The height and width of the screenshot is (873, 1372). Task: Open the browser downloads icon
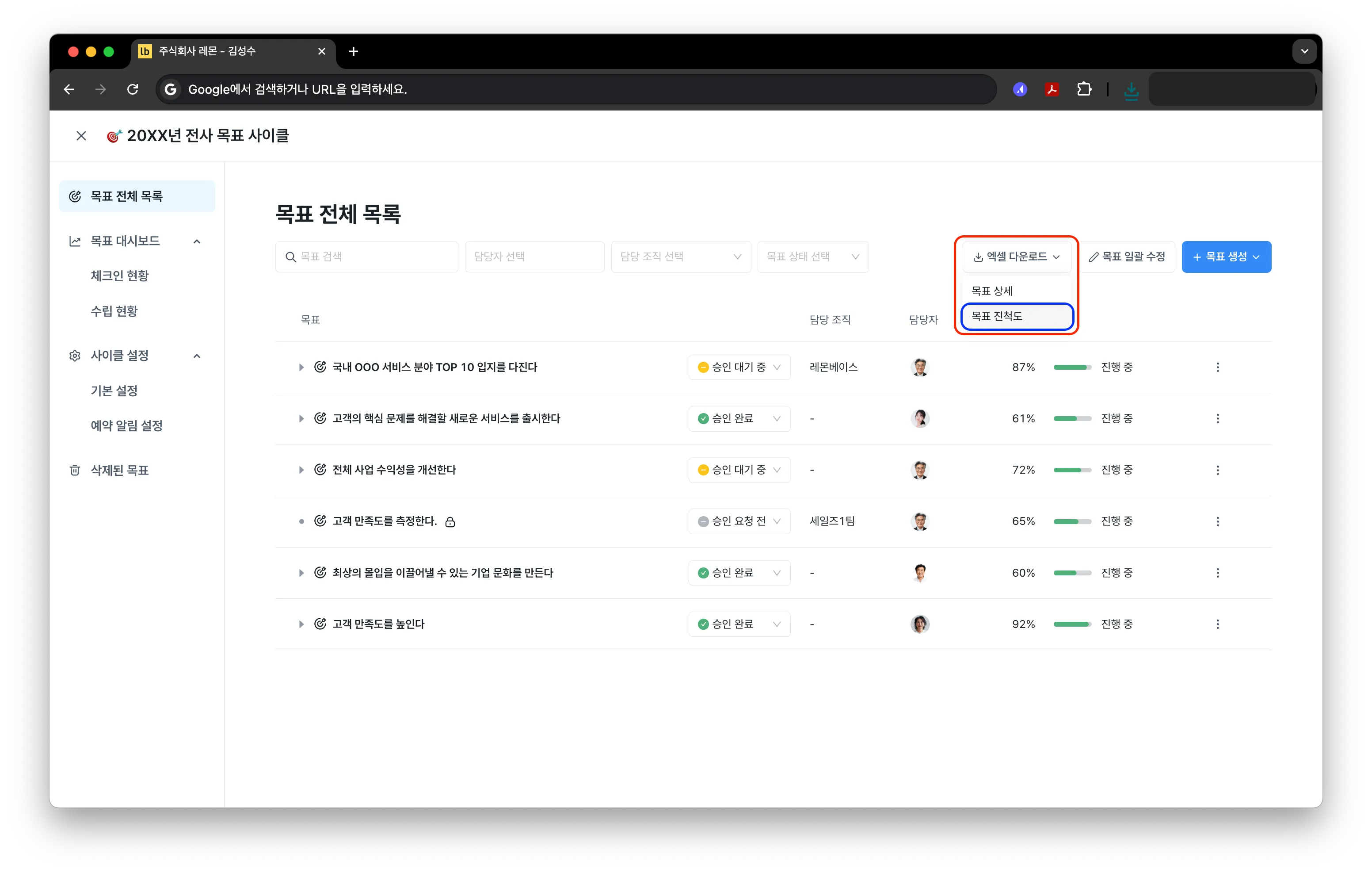click(1131, 90)
